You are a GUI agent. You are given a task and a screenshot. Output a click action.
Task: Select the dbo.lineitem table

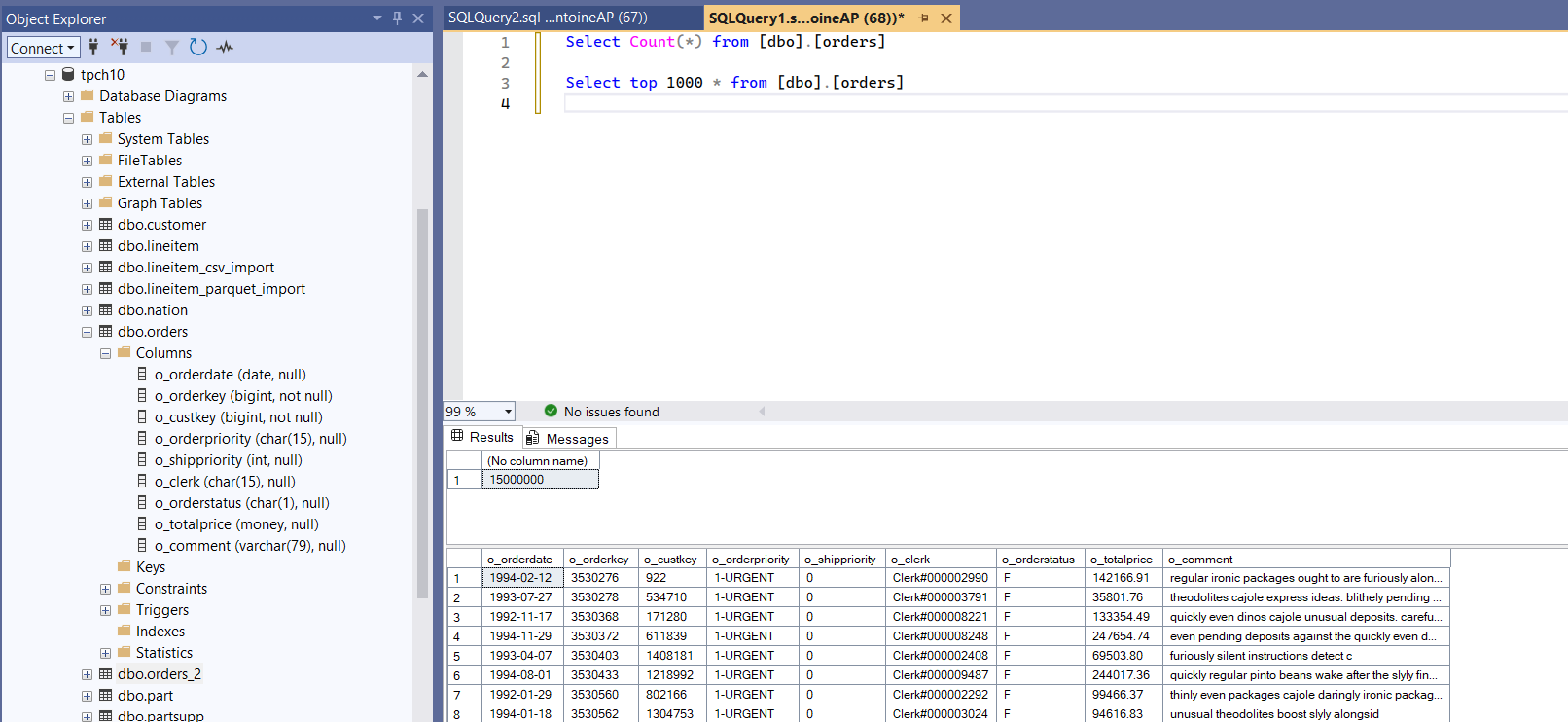point(158,246)
